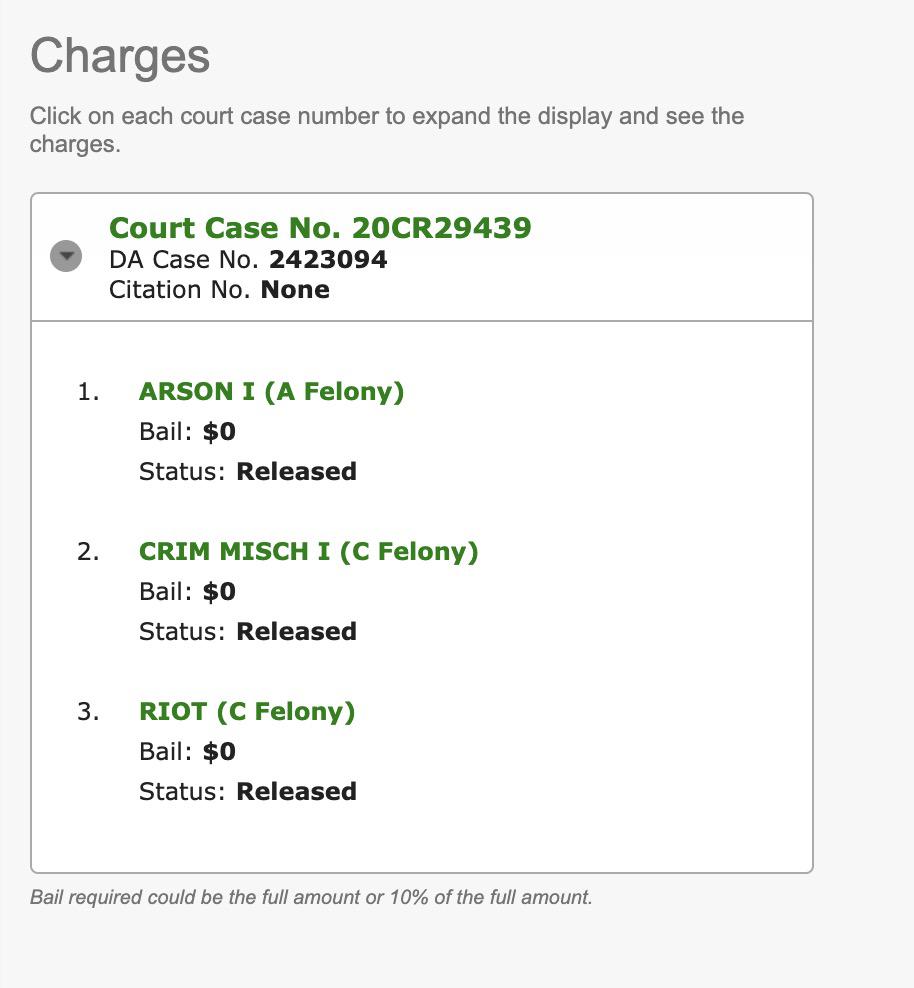Click the bail required footnote text
Screen dimensions: 914x988
tap(311, 897)
